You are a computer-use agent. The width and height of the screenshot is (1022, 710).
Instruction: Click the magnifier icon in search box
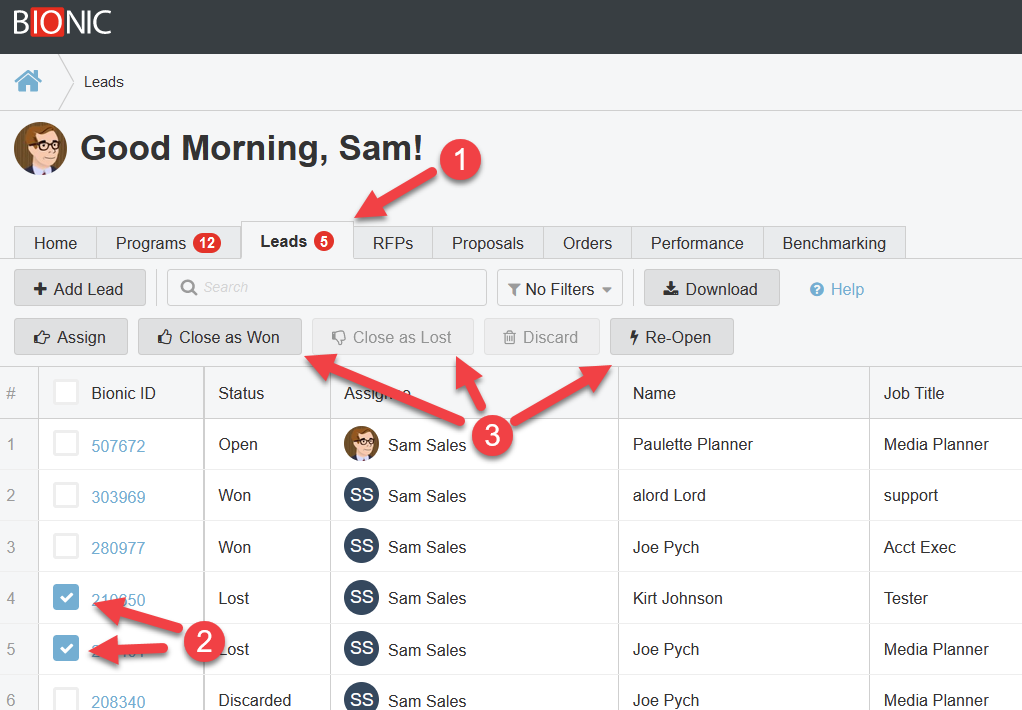(188, 288)
